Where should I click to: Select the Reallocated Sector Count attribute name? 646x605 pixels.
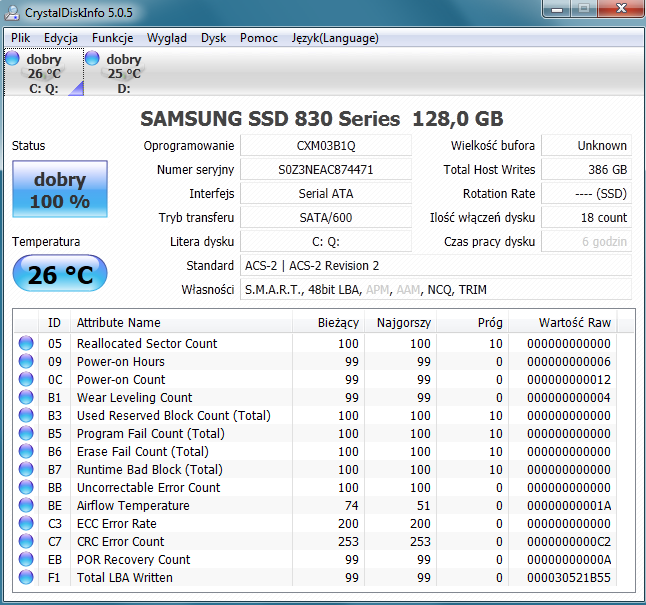tap(147, 343)
